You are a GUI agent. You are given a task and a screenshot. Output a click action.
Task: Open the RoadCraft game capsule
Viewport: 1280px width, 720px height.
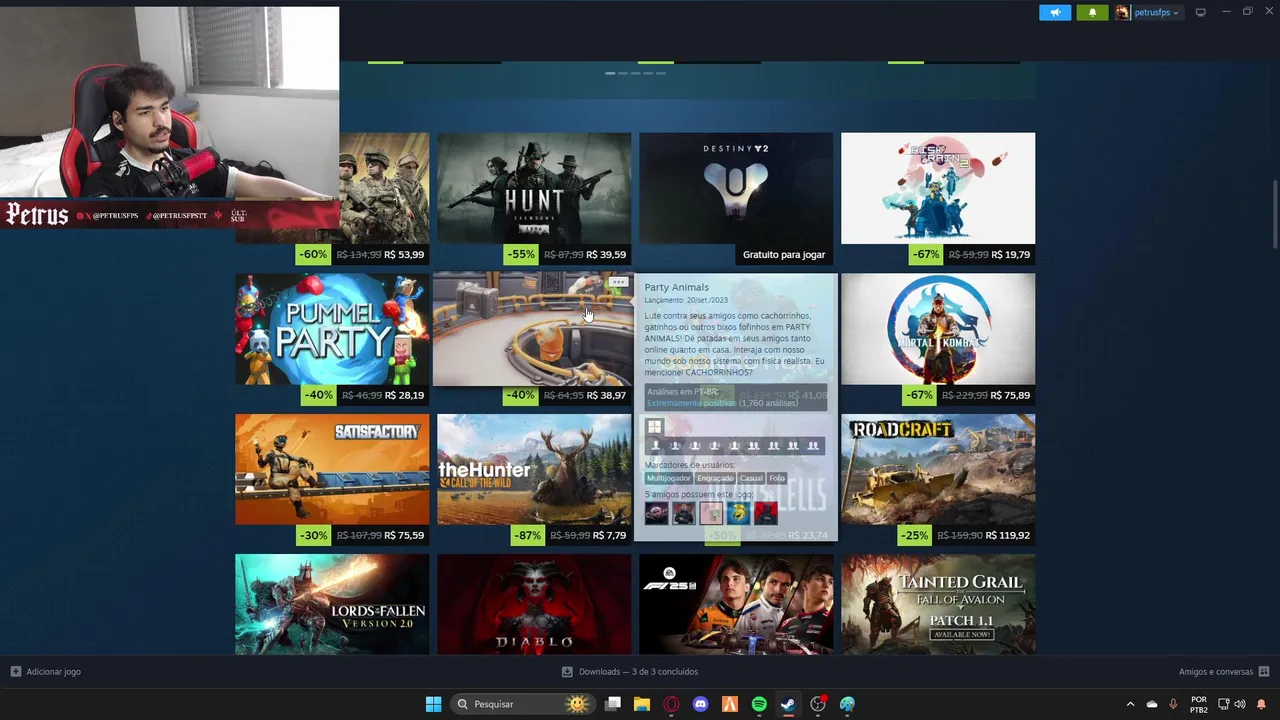pos(938,470)
